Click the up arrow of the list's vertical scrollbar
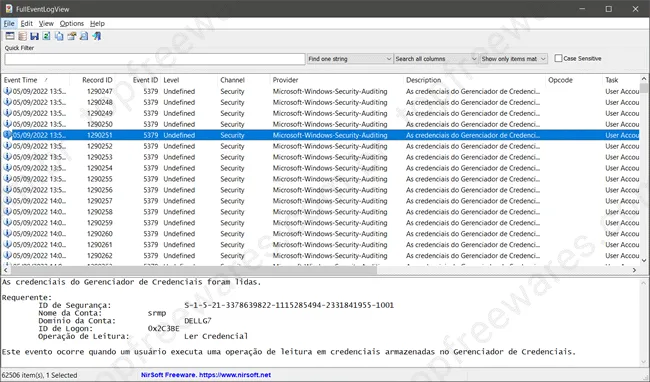 click(644, 79)
